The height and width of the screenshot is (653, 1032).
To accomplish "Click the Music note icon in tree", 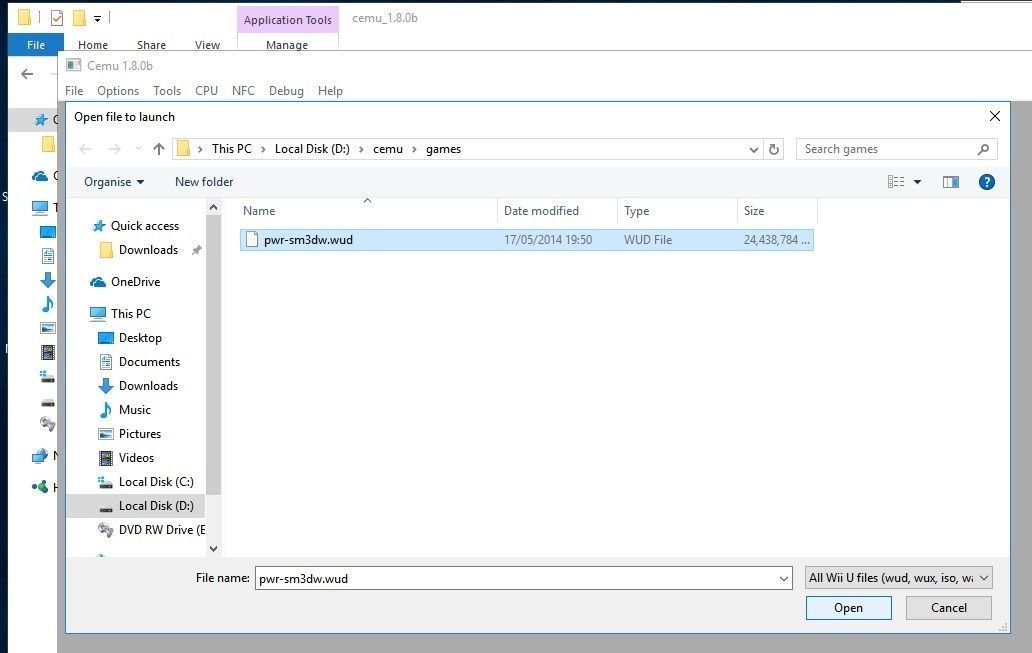I will [x=105, y=409].
